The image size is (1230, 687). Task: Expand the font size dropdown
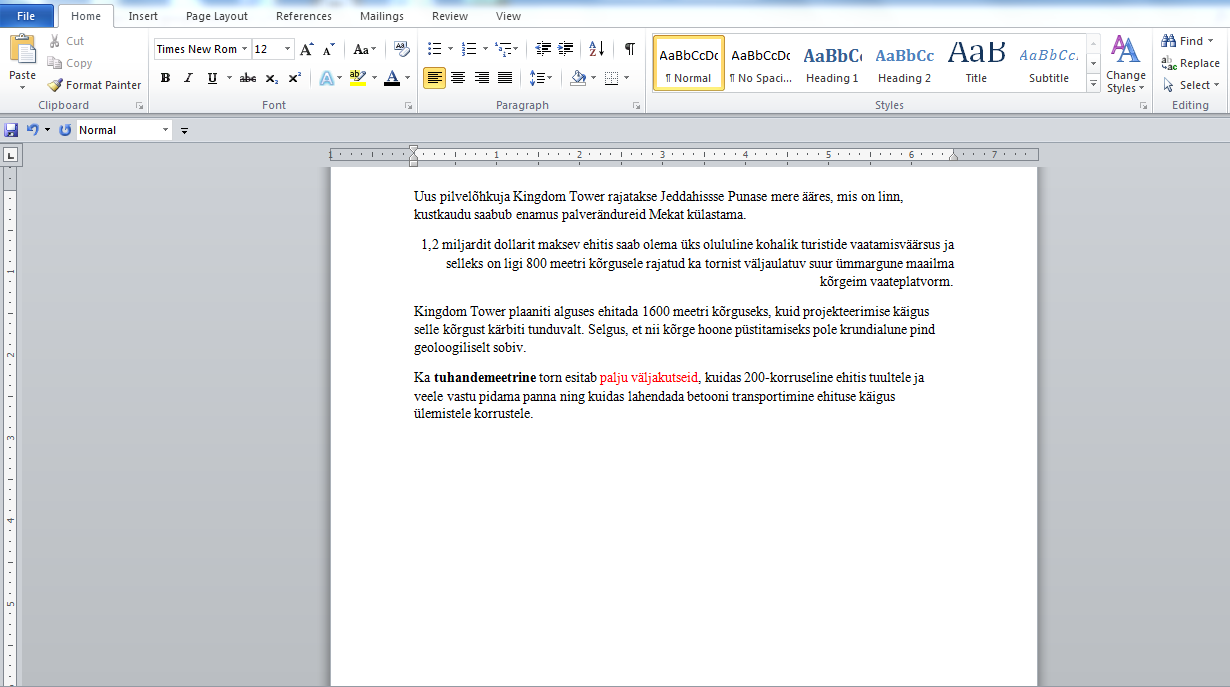pyautogui.click(x=288, y=49)
